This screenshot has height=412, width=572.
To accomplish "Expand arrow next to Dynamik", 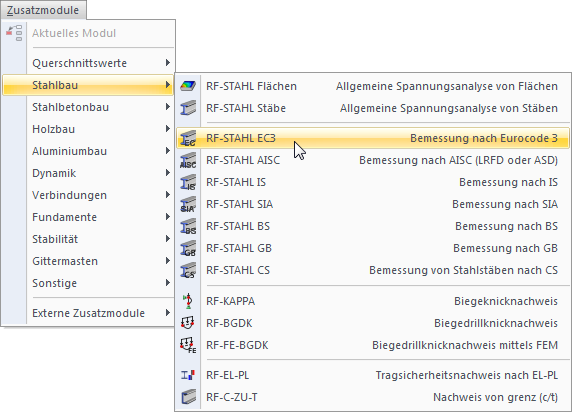I will (167, 173).
